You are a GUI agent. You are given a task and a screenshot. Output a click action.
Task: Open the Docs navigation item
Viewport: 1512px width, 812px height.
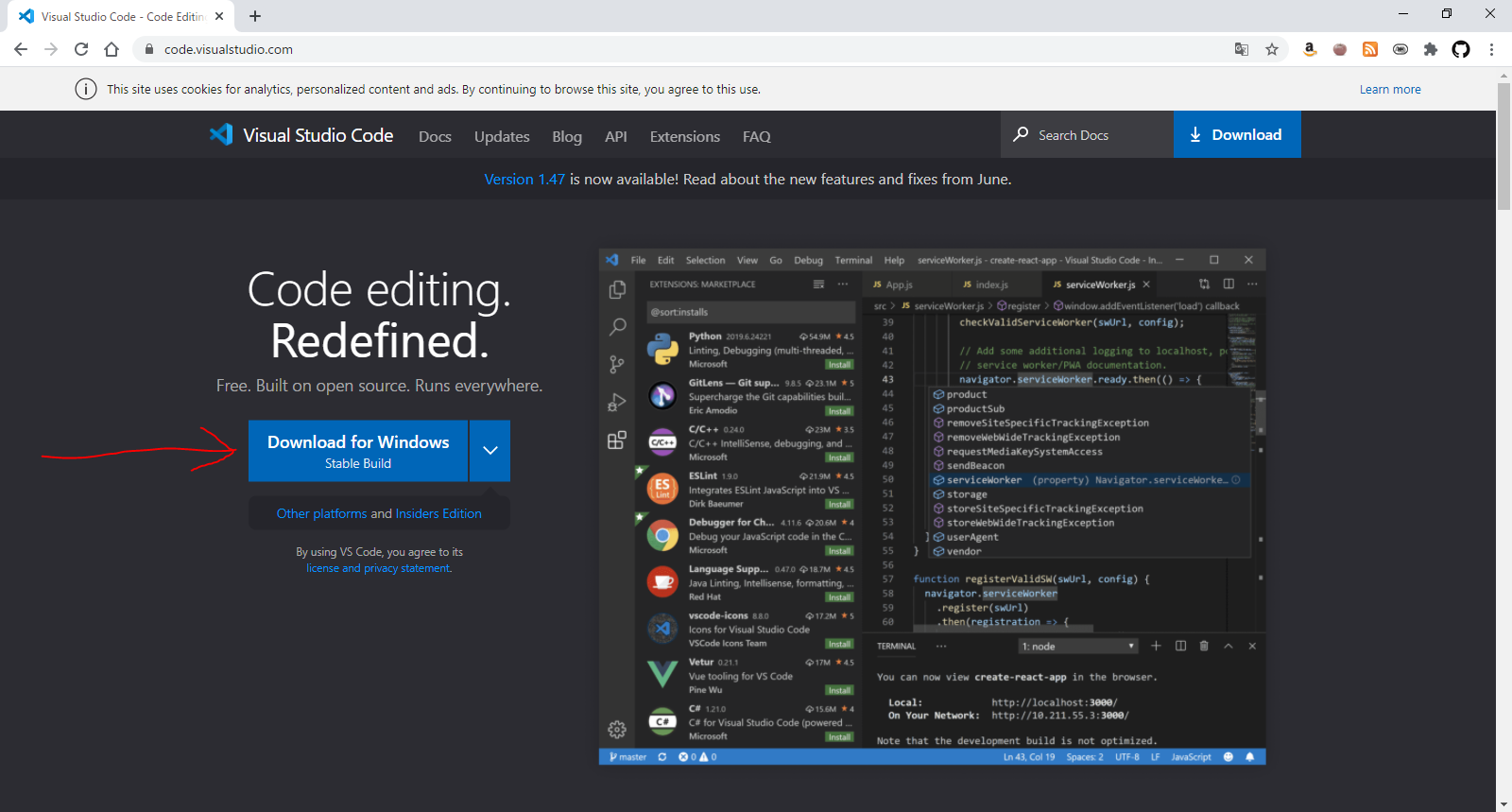[435, 136]
